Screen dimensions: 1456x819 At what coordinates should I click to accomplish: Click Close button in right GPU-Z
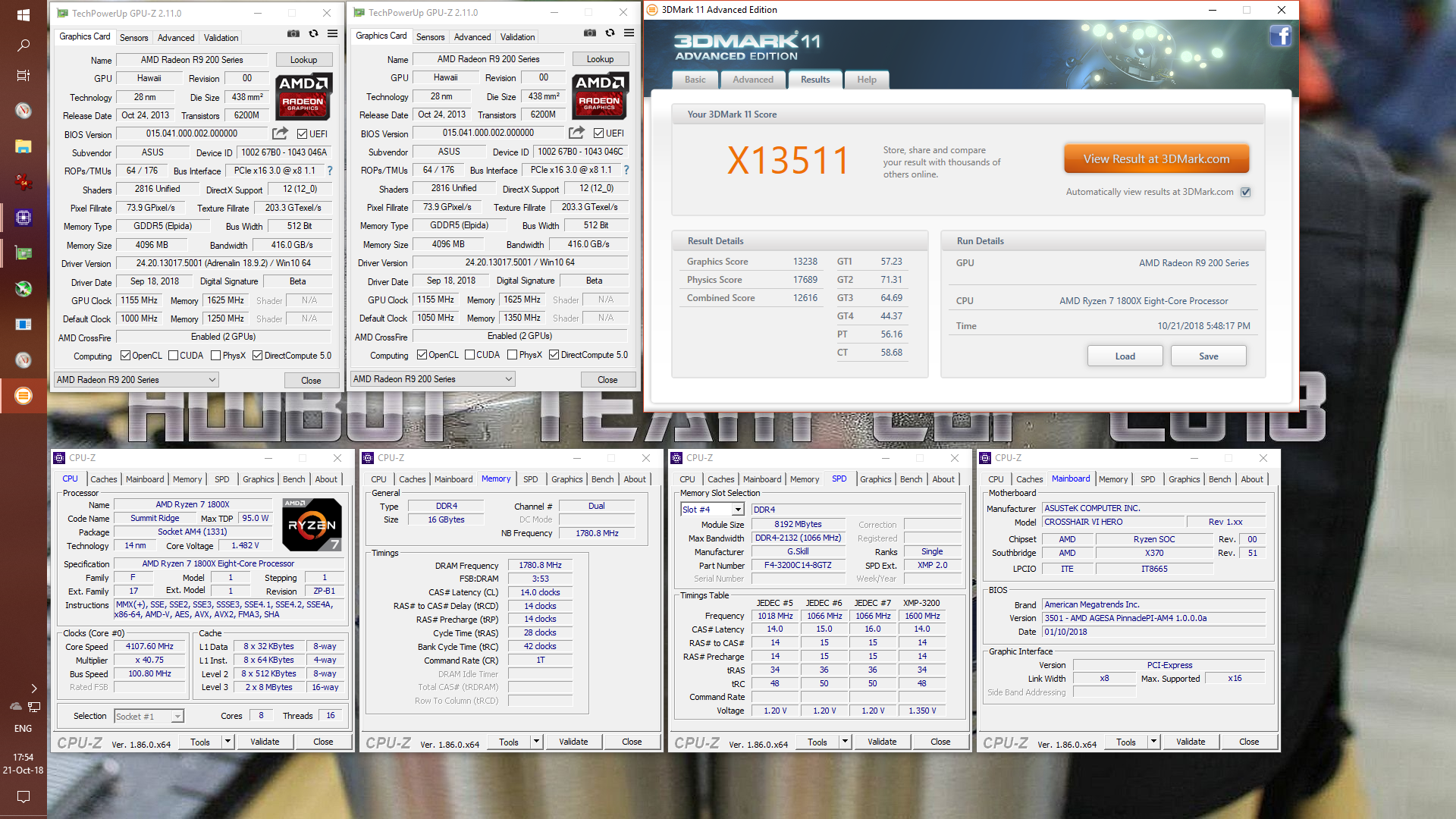pos(607,380)
